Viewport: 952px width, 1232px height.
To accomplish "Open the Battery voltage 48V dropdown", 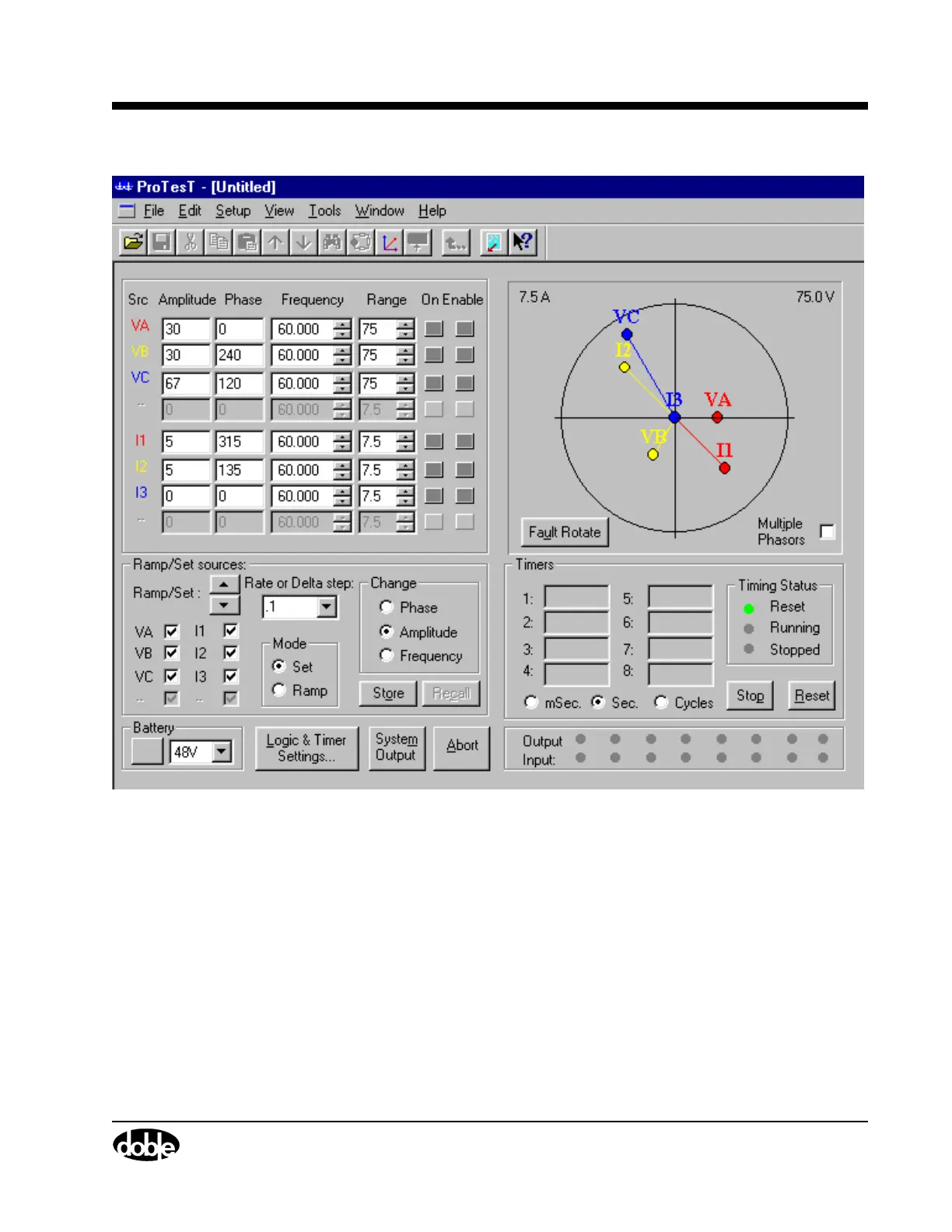I will coord(222,751).
